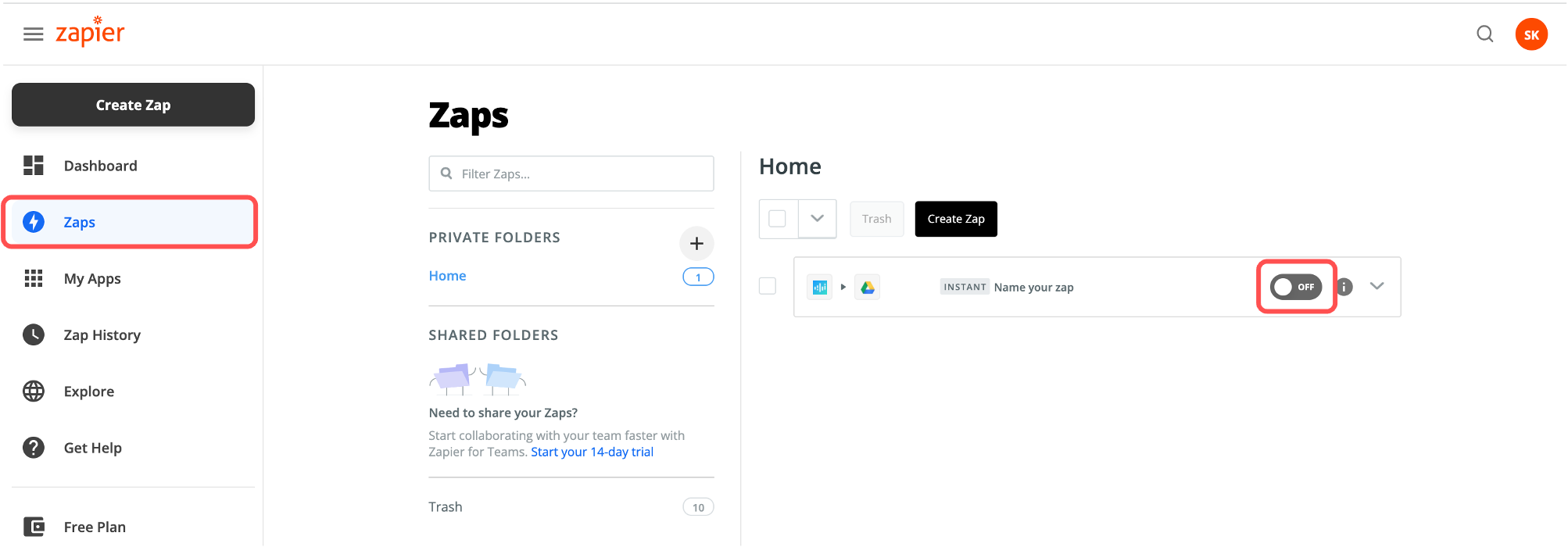The image size is (1568, 547).
Task: Open the Trash folder in folder list
Action: (x=446, y=506)
